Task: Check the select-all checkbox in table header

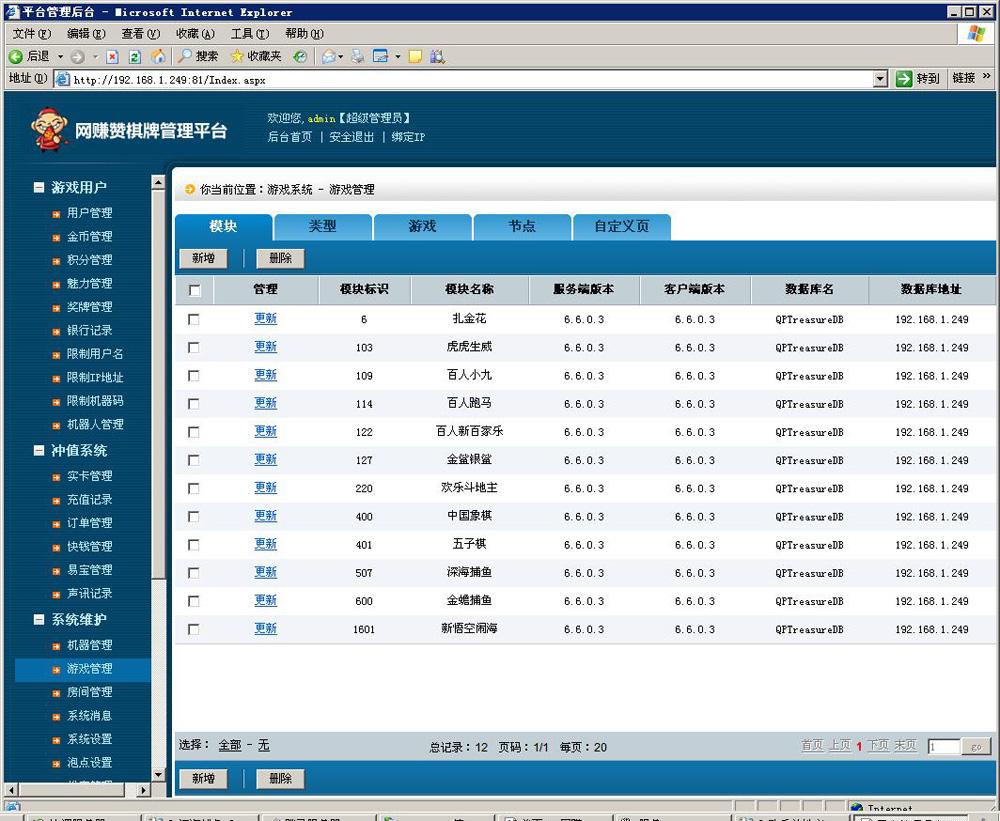Action: click(x=194, y=290)
